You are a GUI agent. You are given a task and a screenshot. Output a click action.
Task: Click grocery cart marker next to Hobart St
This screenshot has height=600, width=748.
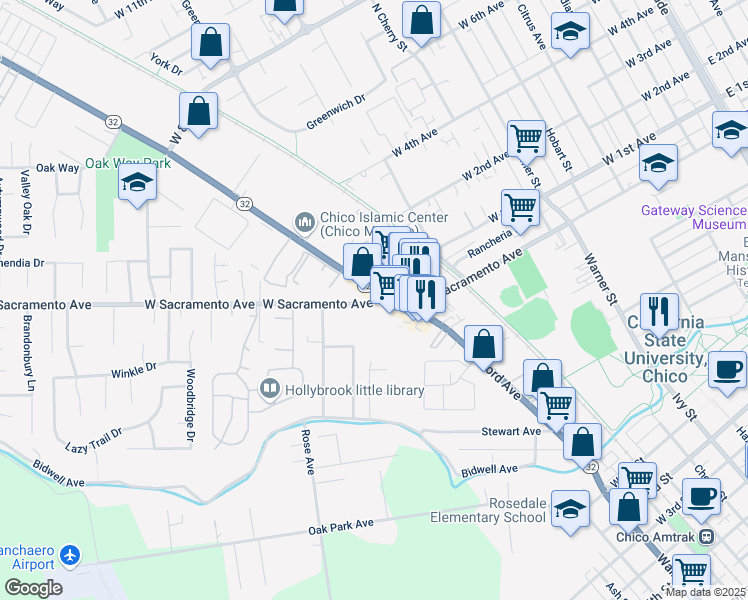pos(526,140)
